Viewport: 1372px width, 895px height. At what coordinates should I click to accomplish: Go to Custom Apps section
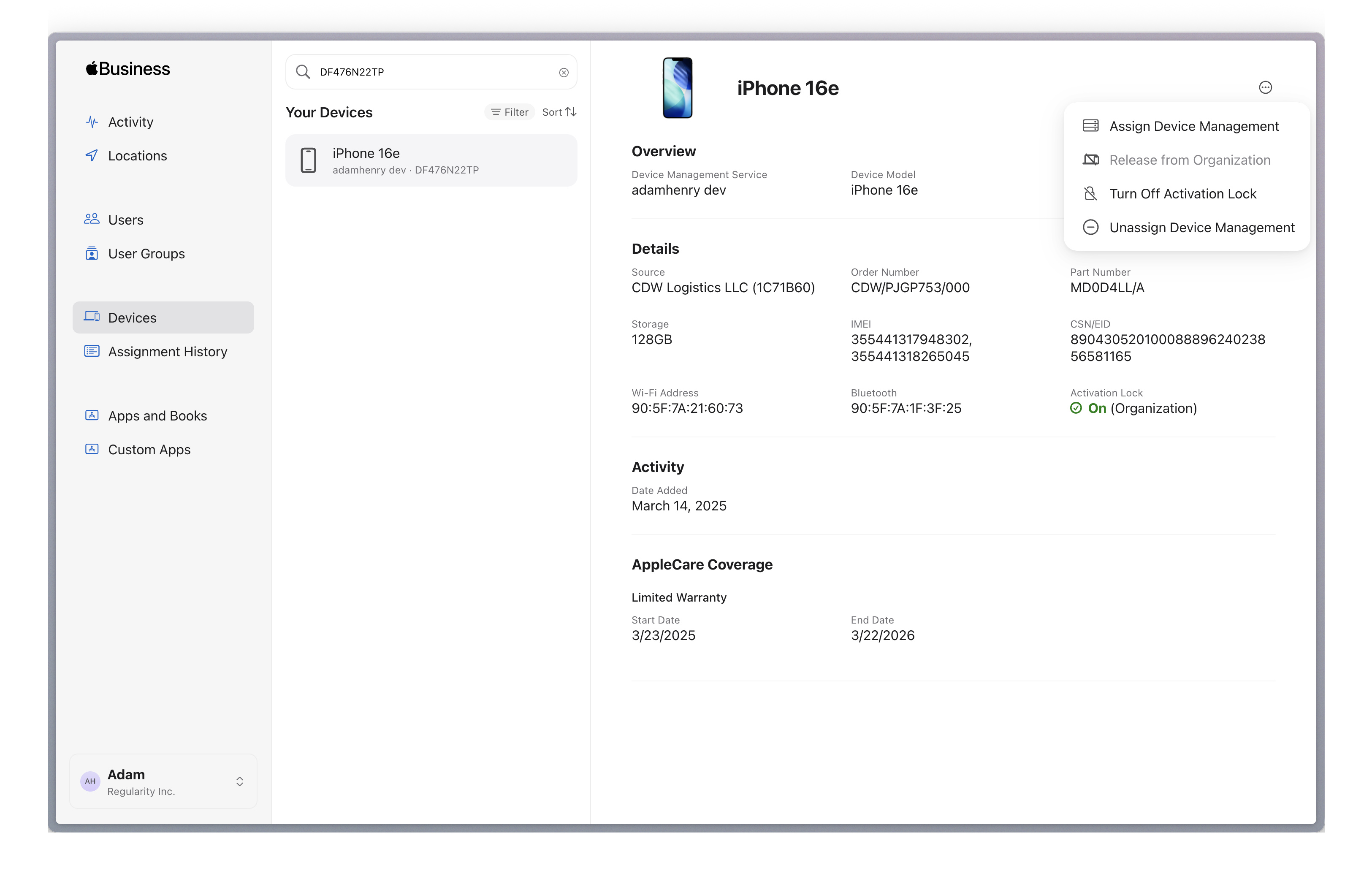pos(149,449)
